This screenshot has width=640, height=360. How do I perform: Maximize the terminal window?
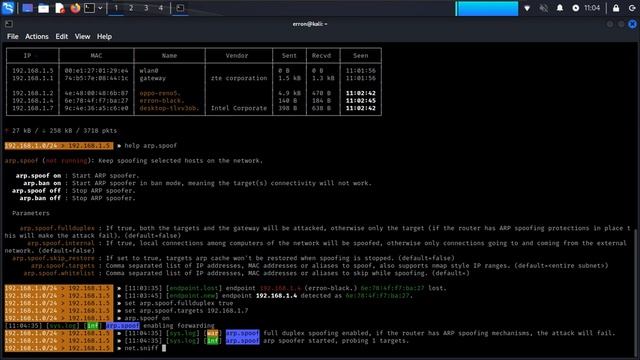[x=621, y=24]
